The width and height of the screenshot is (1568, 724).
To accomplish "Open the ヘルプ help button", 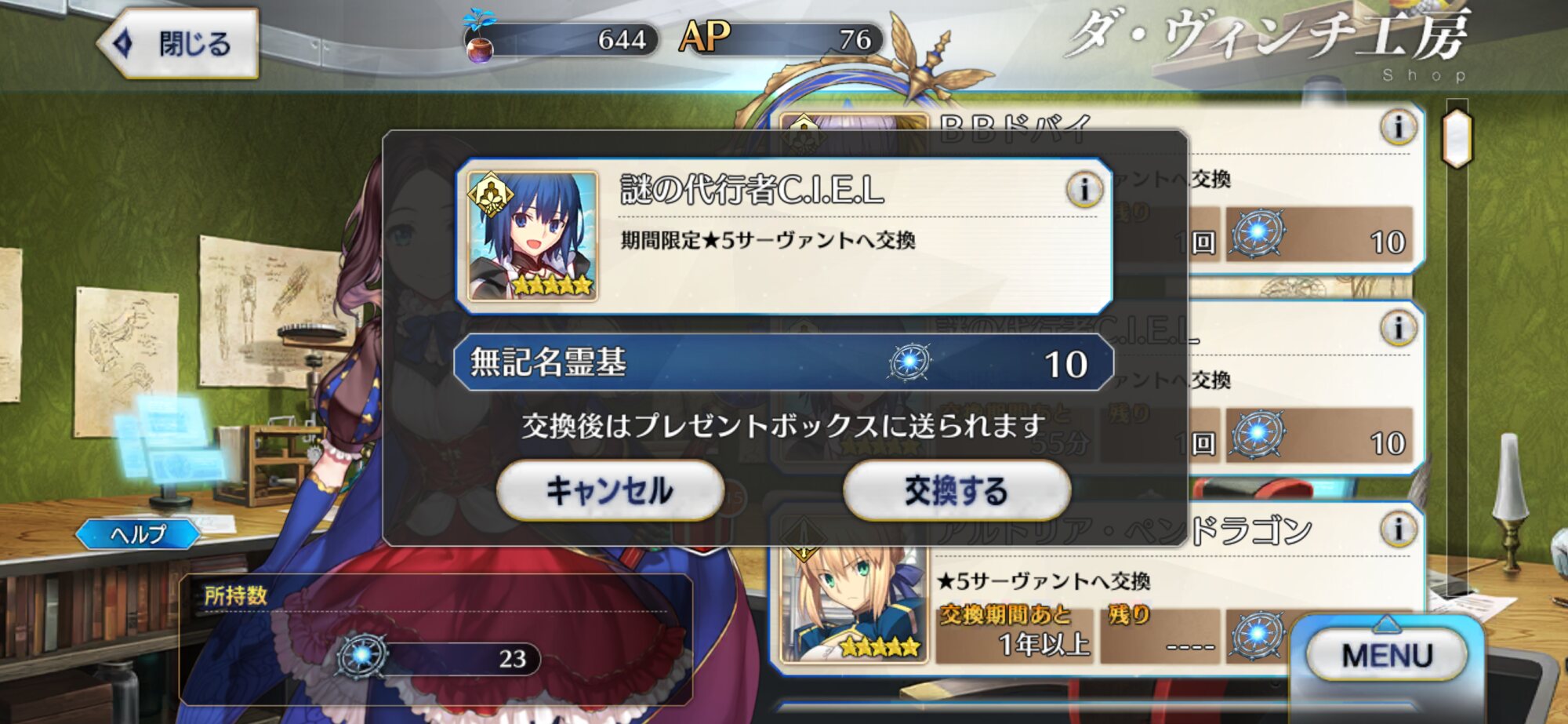I will point(138,534).
